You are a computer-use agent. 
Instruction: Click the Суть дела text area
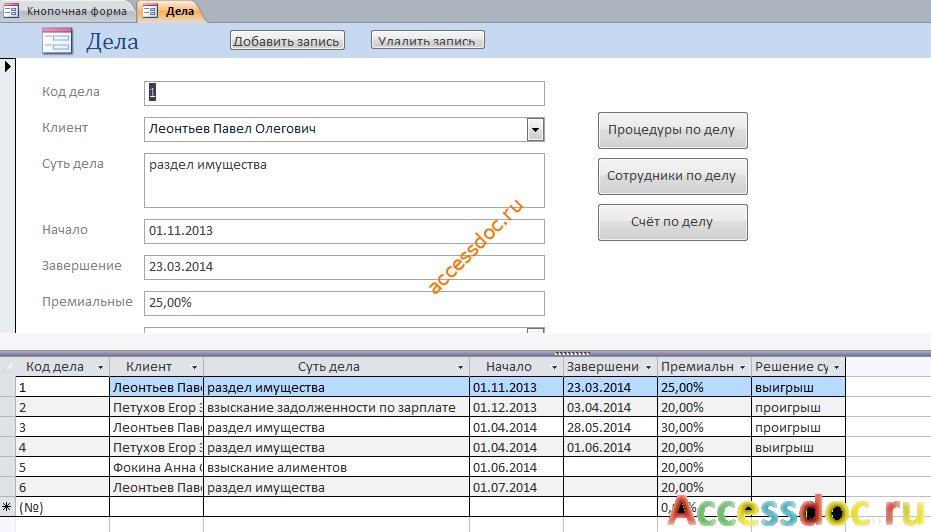[x=344, y=180]
